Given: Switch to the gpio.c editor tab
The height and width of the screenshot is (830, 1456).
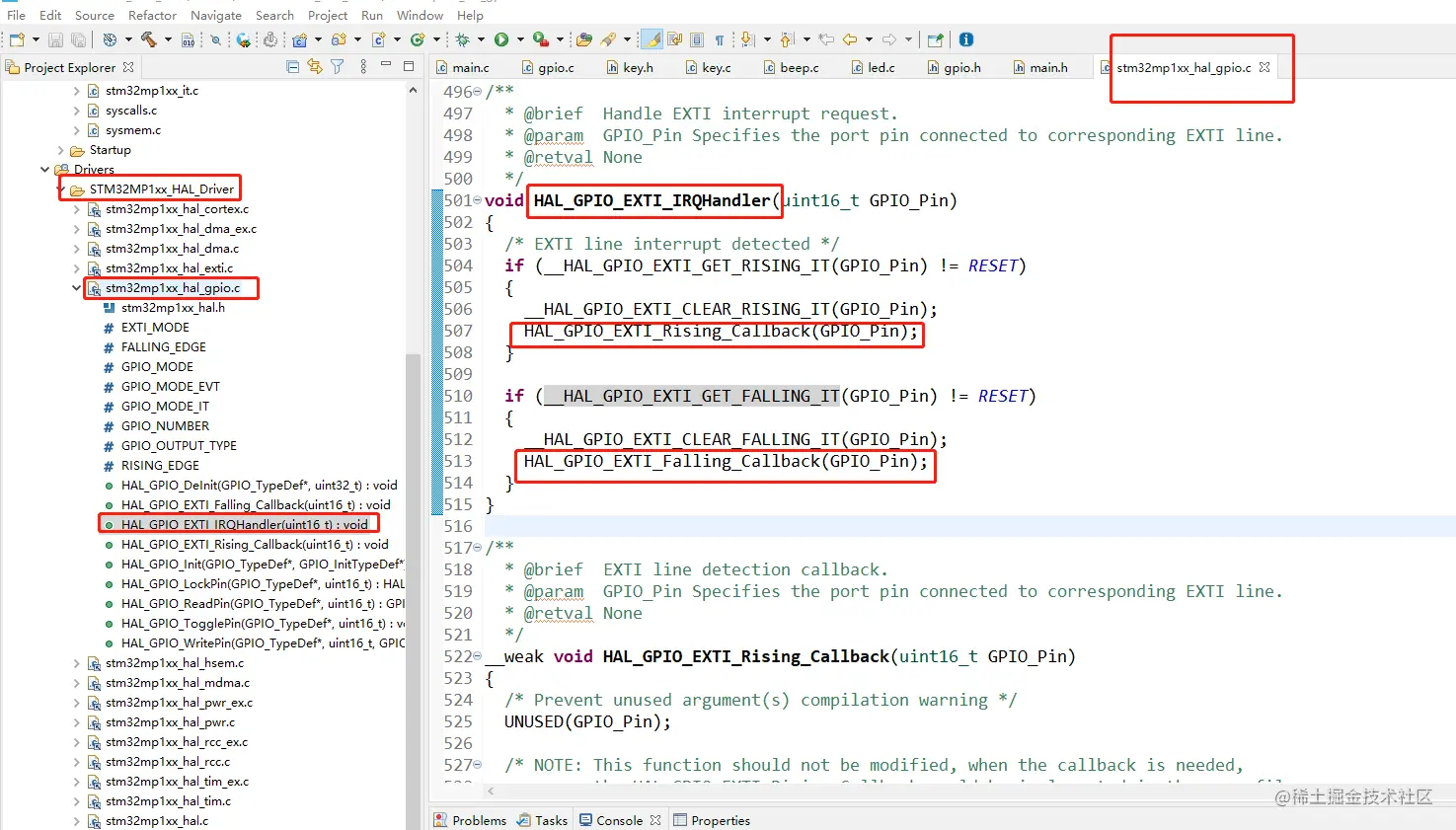Looking at the screenshot, I should [548, 67].
